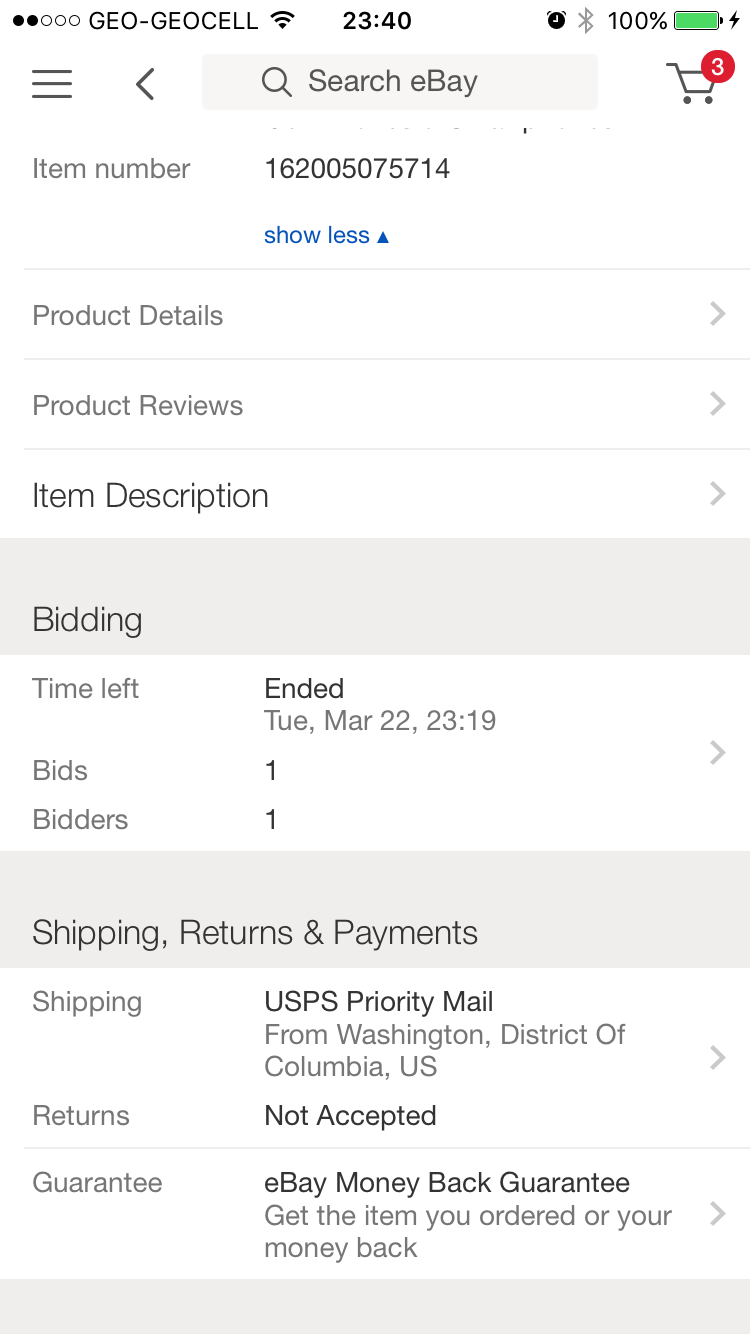Collapse details with show less
The height and width of the screenshot is (1334, 750).
coord(326,235)
